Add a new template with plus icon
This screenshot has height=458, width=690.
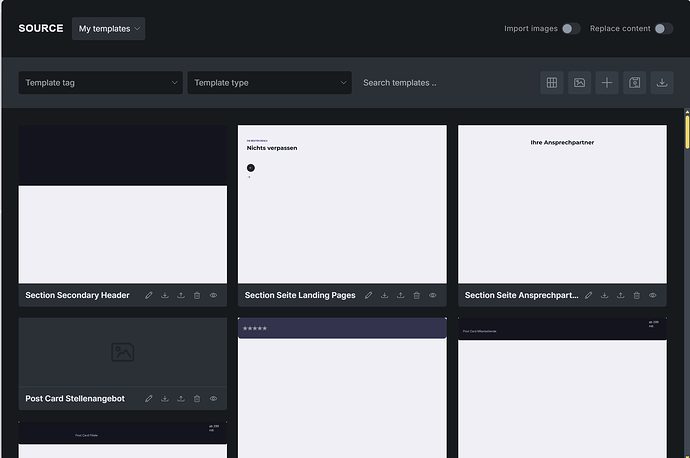click(607, 83)
